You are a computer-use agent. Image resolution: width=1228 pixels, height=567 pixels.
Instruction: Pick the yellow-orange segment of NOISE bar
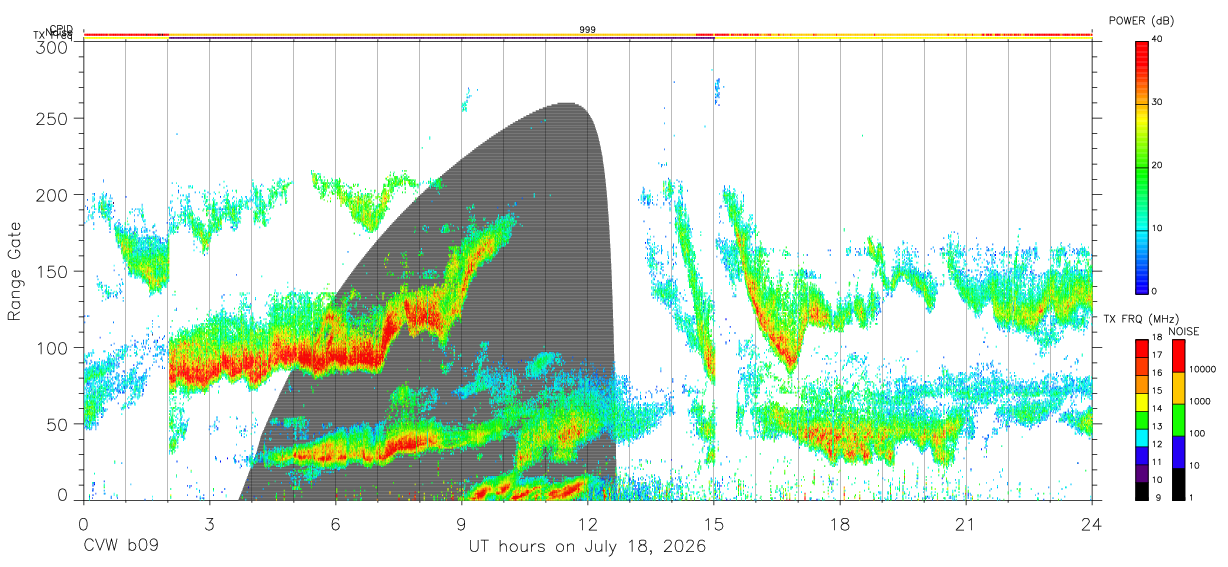[1178, 388]
